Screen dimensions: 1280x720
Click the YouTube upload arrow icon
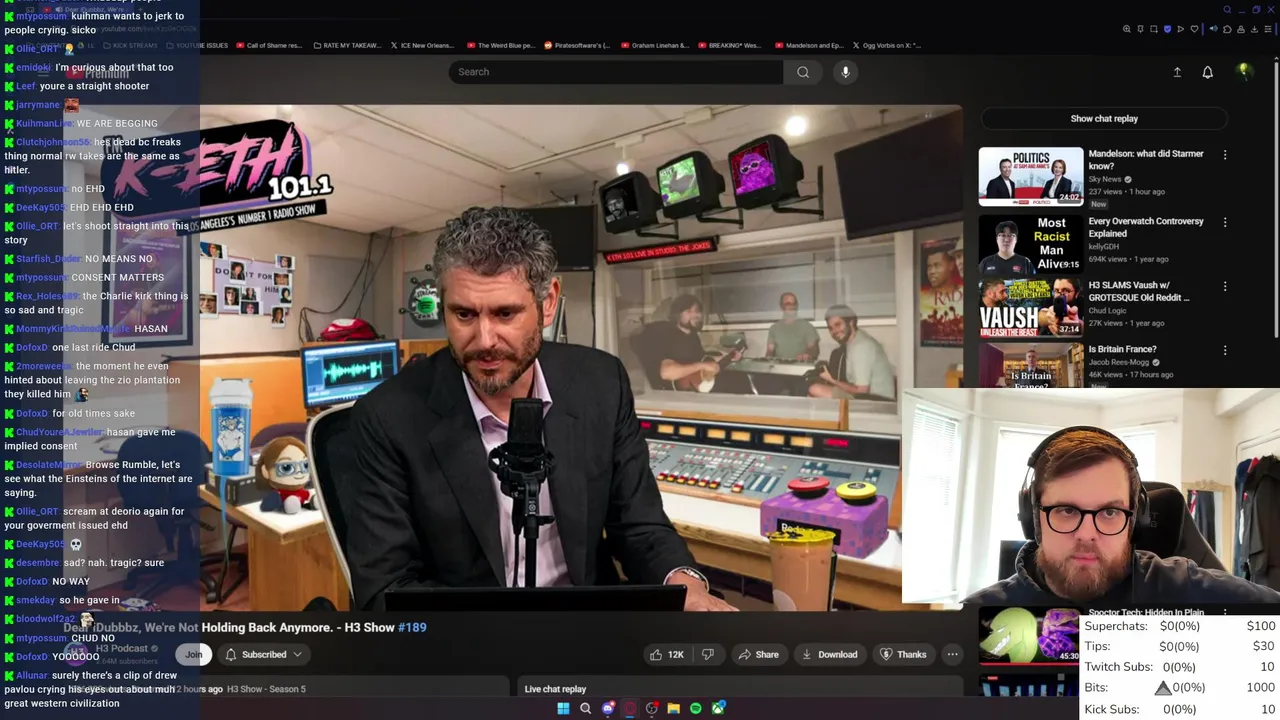click(x=1177, y=72)
